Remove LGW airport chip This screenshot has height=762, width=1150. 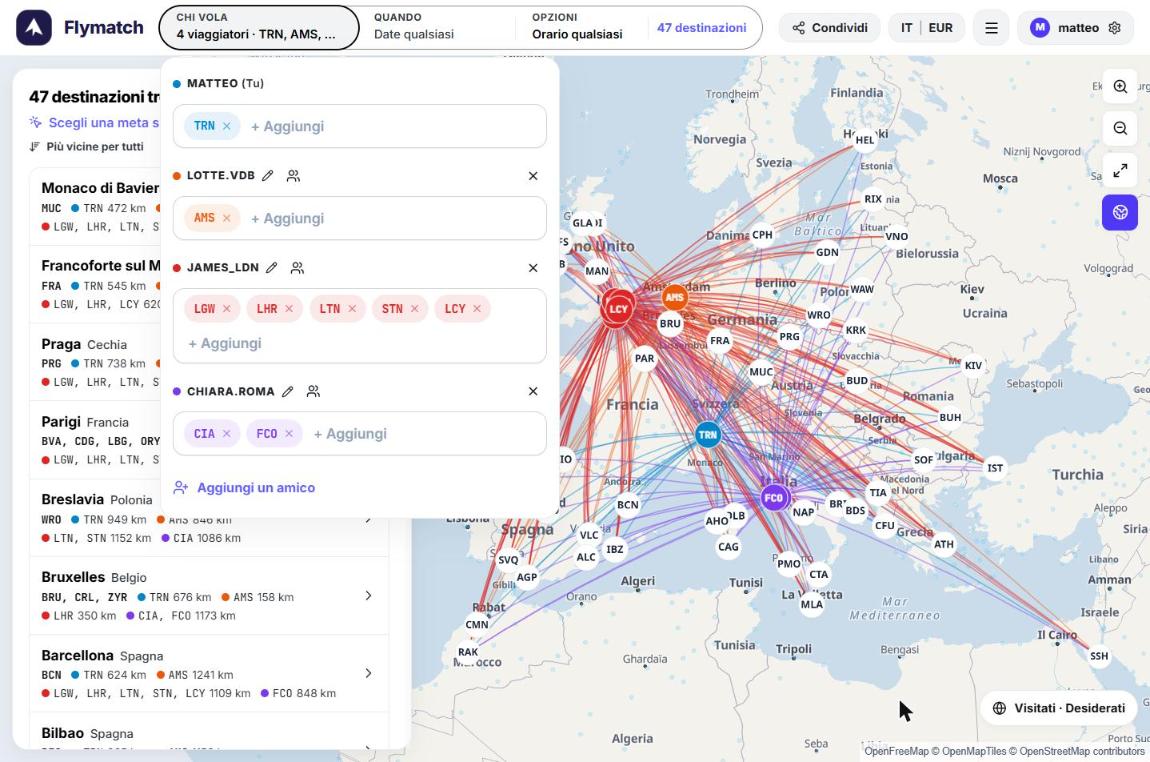(x=227, y=309)
